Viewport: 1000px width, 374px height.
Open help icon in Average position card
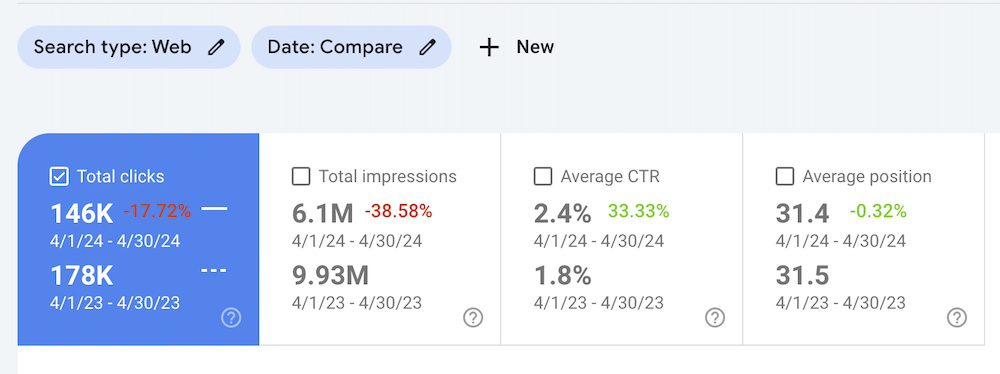click(957, 317)
